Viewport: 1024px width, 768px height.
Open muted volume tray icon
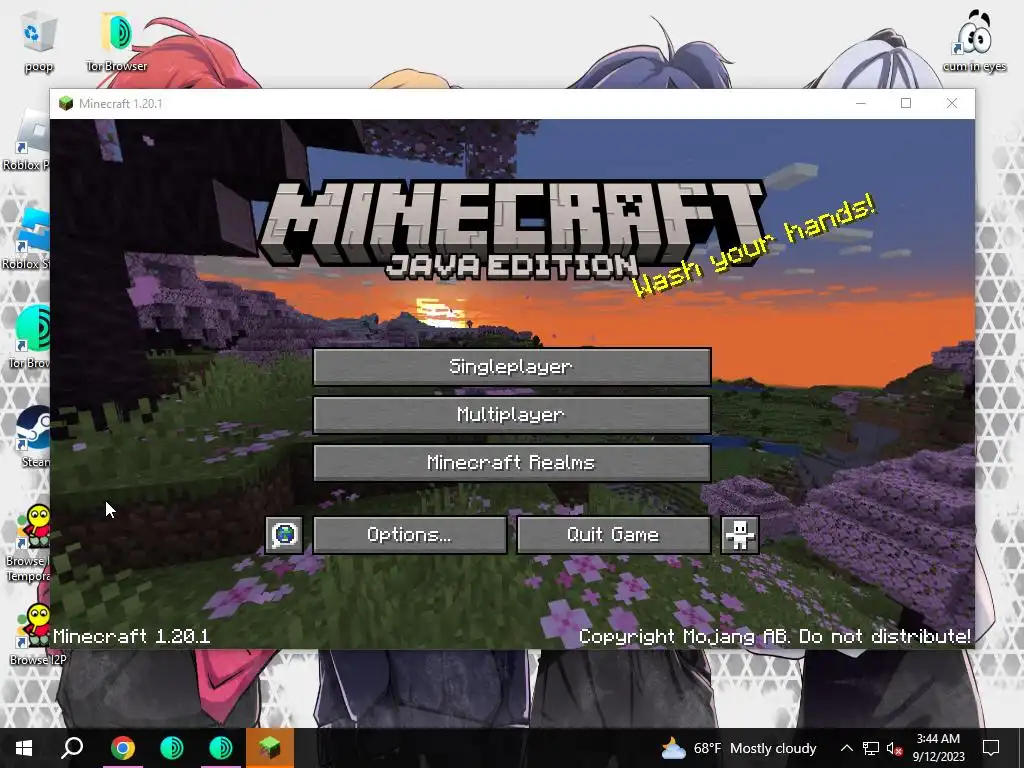[894, 748]
